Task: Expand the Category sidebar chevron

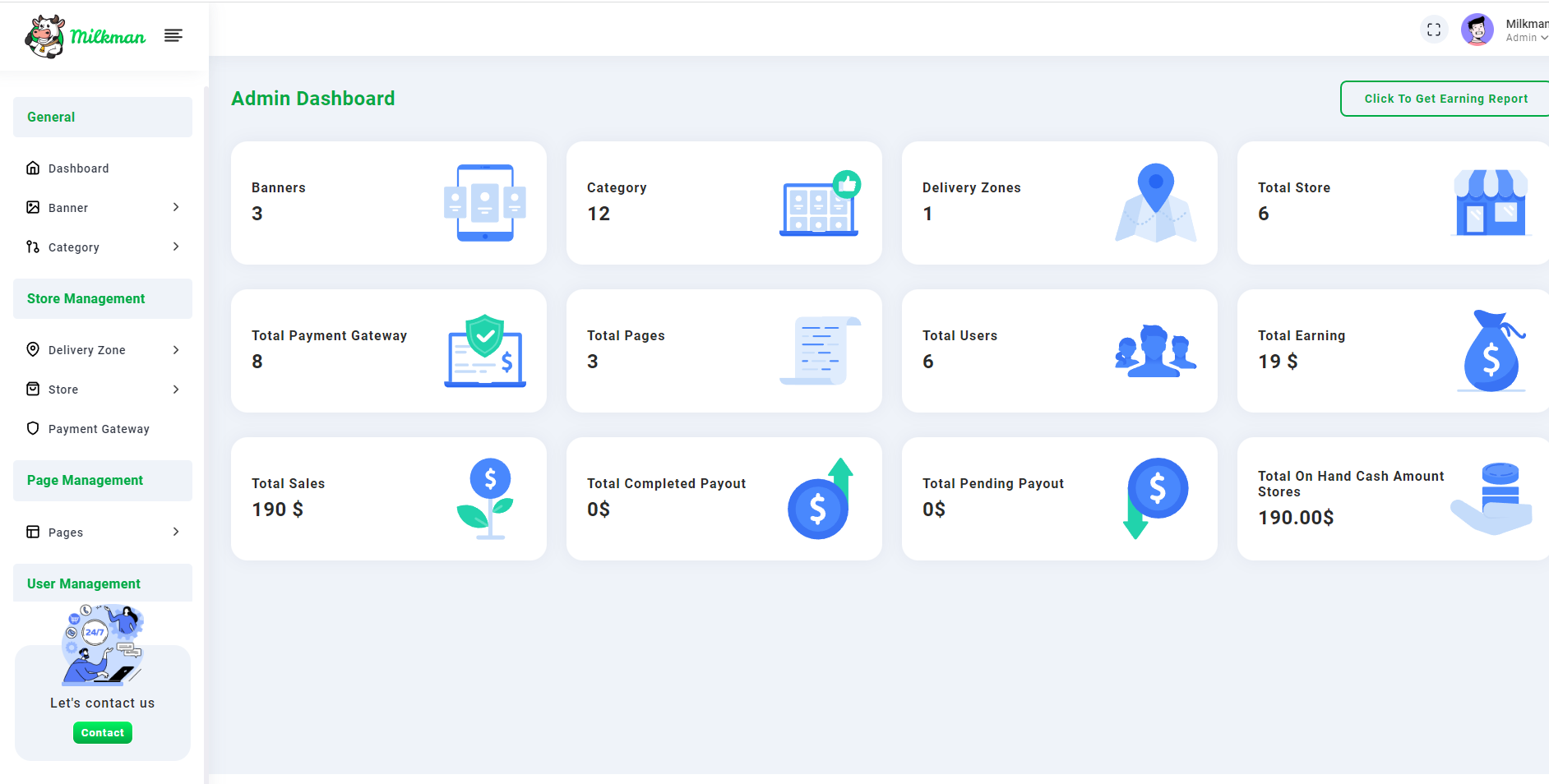Action: [x=176, y=247]
